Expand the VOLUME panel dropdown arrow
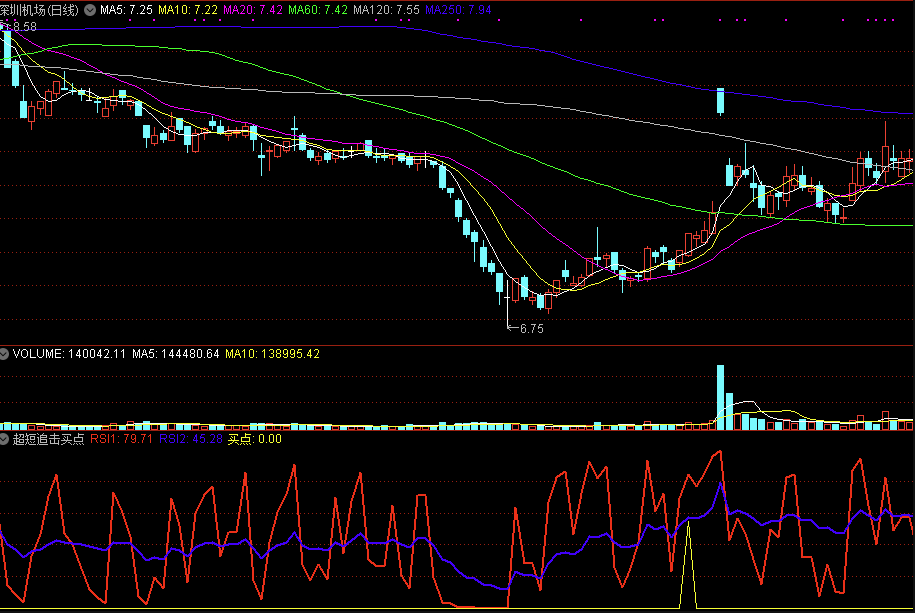The height and width of the screenshot is (613, 915). pyautogui.click(x=5, y=354)
